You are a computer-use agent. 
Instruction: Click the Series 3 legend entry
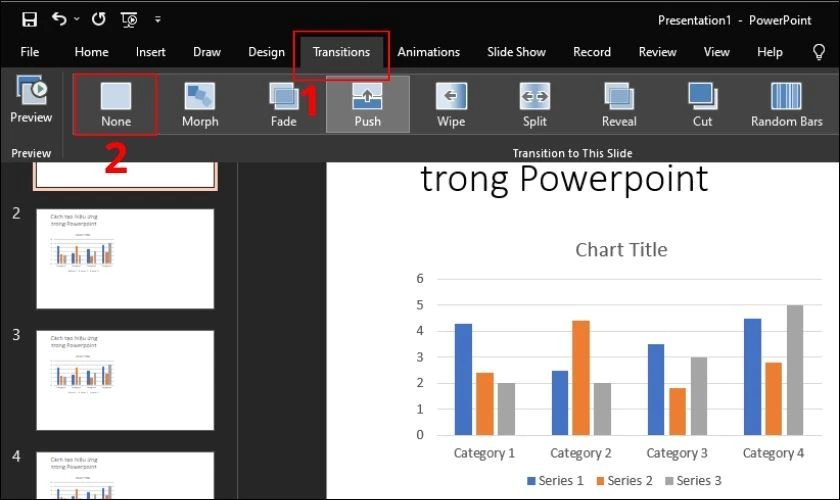(693, 481)
